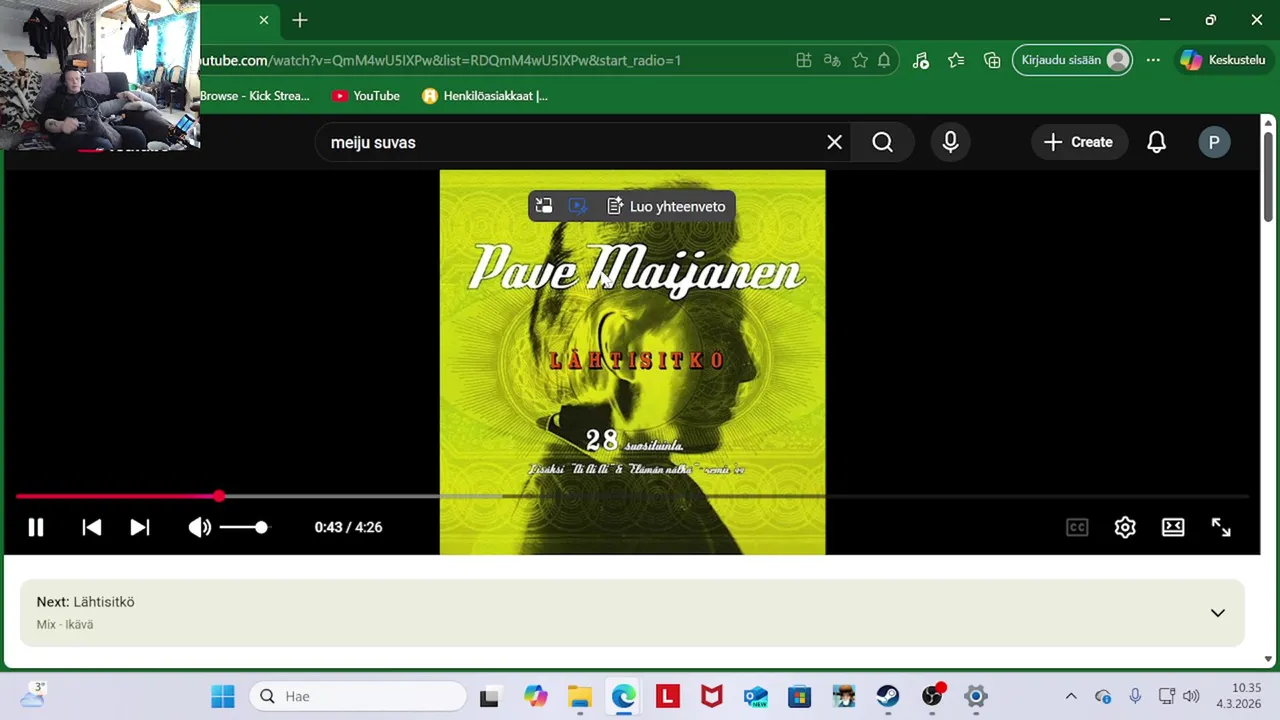The height and width of the screenshot is (720, 1280).
Task: Open the weather widget on the taskbar
Action: (32, 695)
